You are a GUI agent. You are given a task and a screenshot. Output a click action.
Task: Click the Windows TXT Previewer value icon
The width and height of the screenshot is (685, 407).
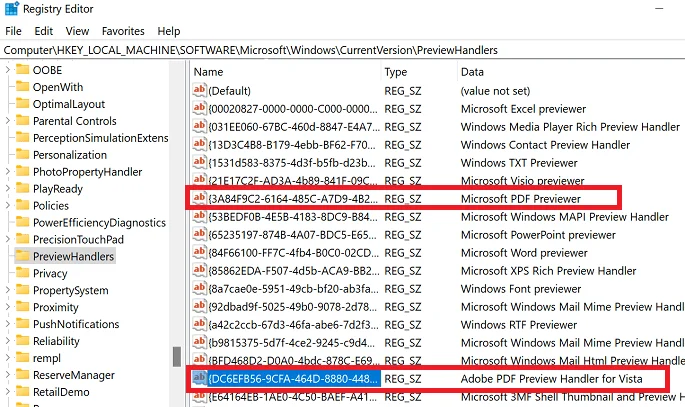click(199, 162)
